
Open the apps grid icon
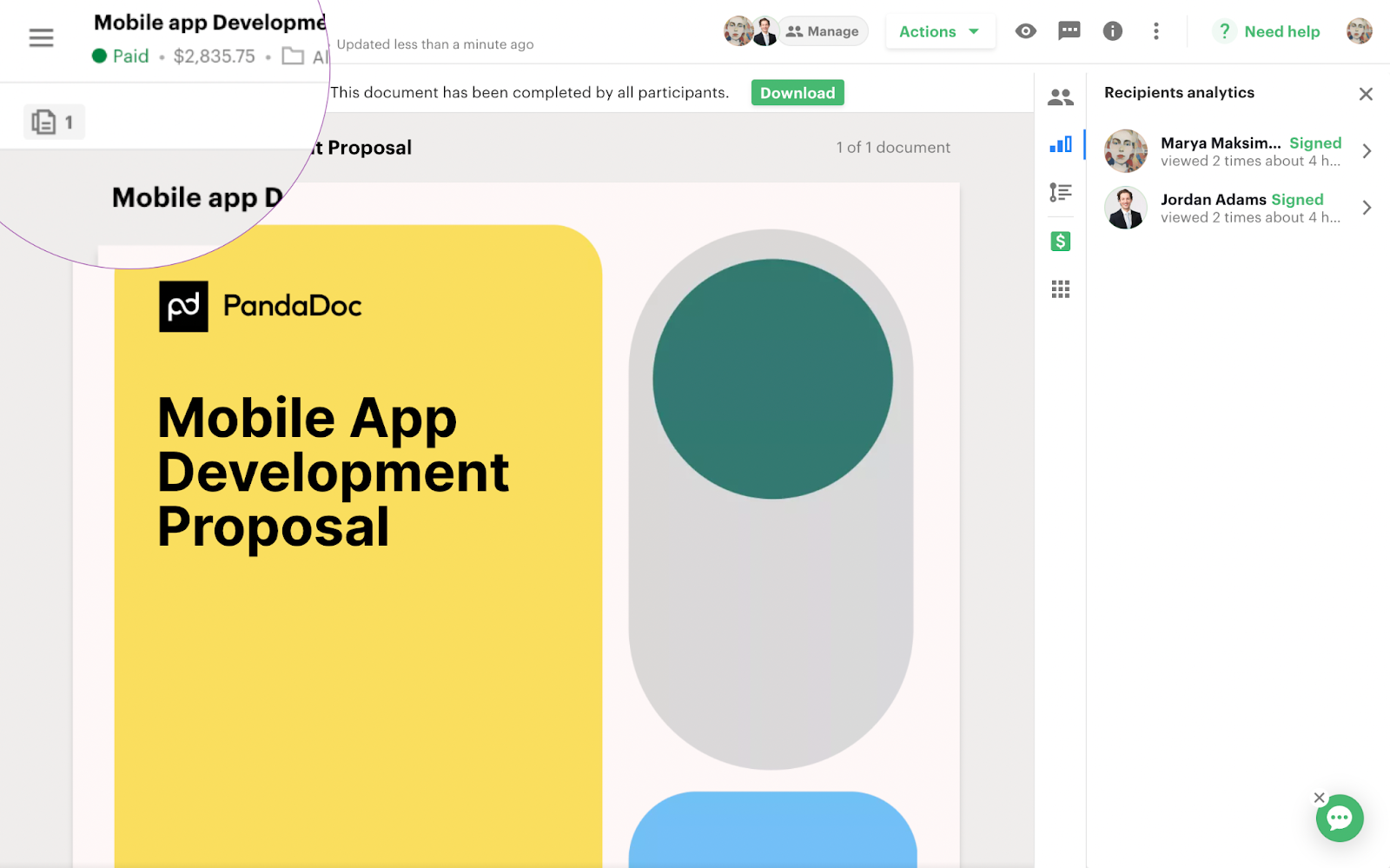pyautogui.click(x=1061, y=289)
